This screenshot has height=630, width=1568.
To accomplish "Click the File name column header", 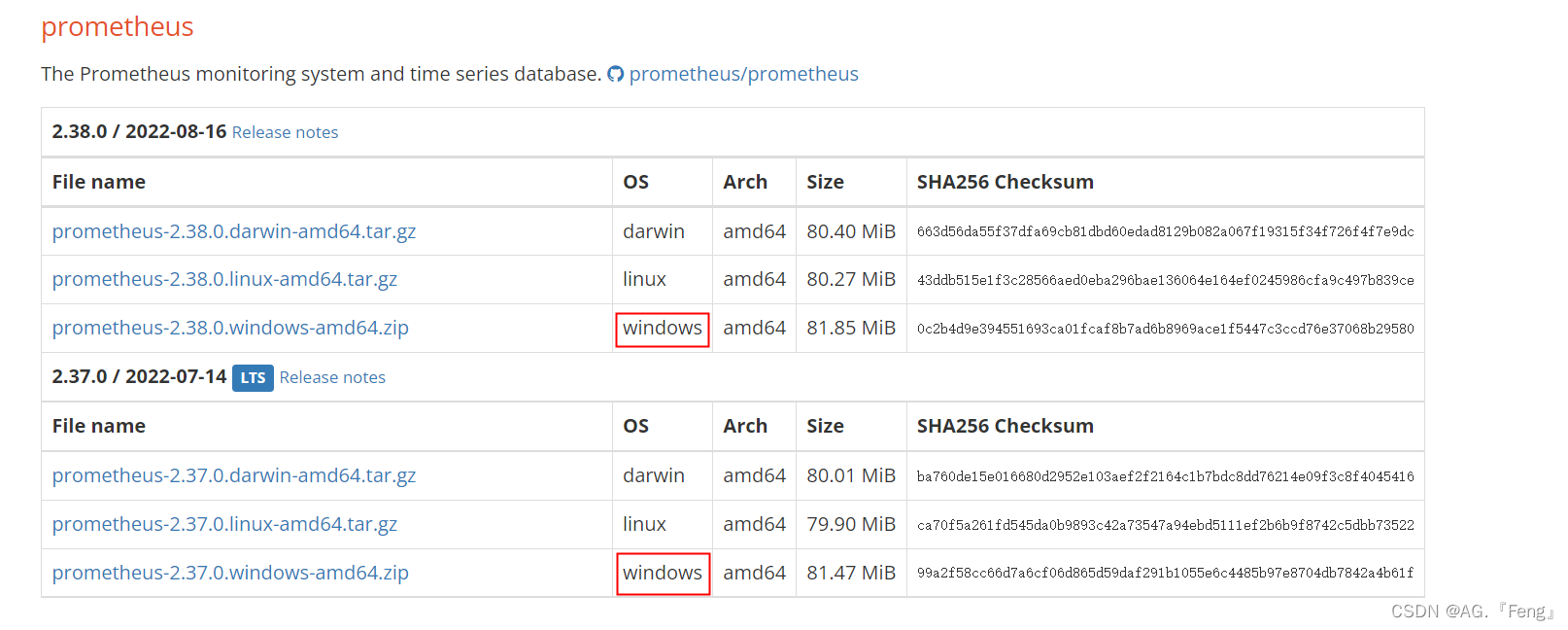I will click(98, 182).
